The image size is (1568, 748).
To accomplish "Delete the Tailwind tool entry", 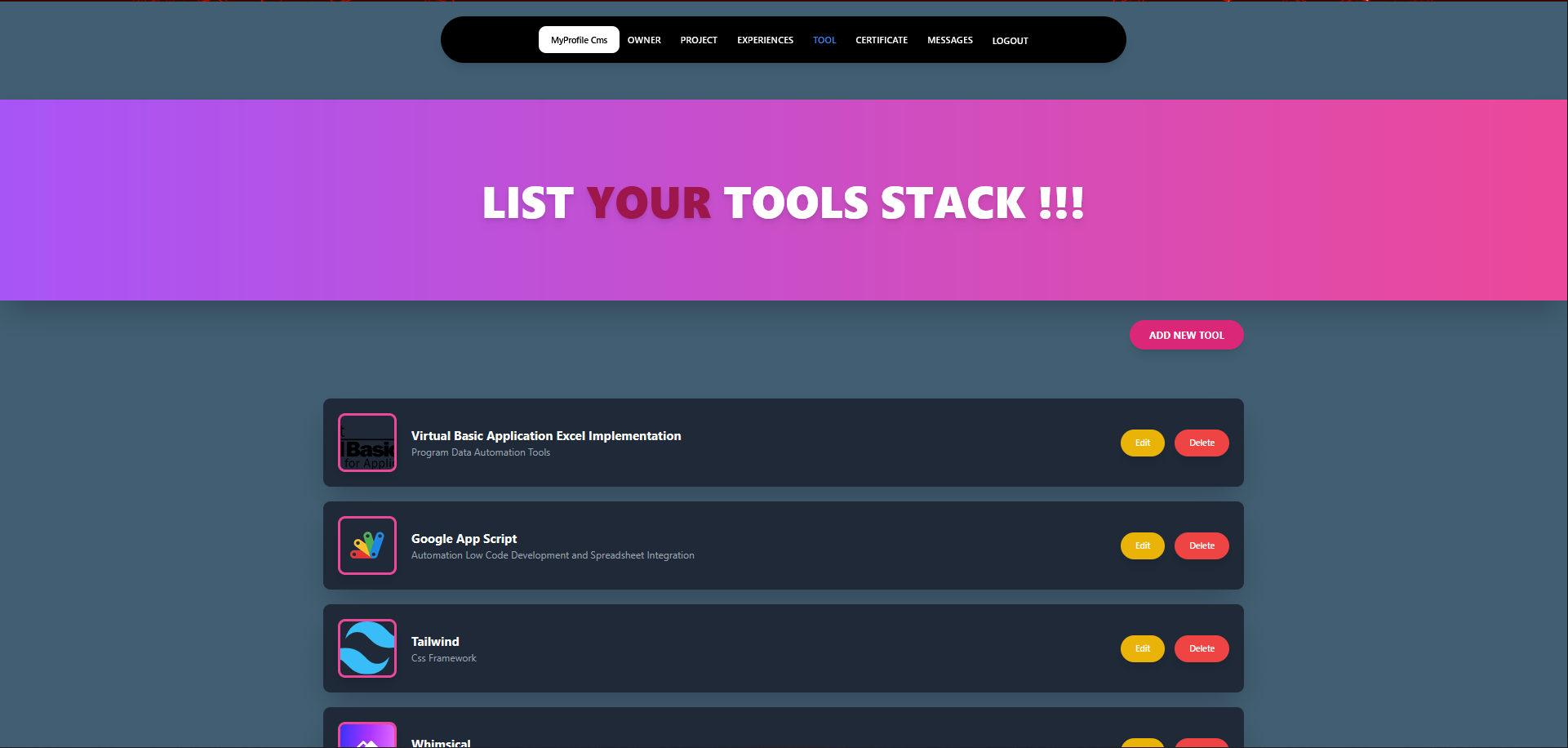I will point(1202,648).
